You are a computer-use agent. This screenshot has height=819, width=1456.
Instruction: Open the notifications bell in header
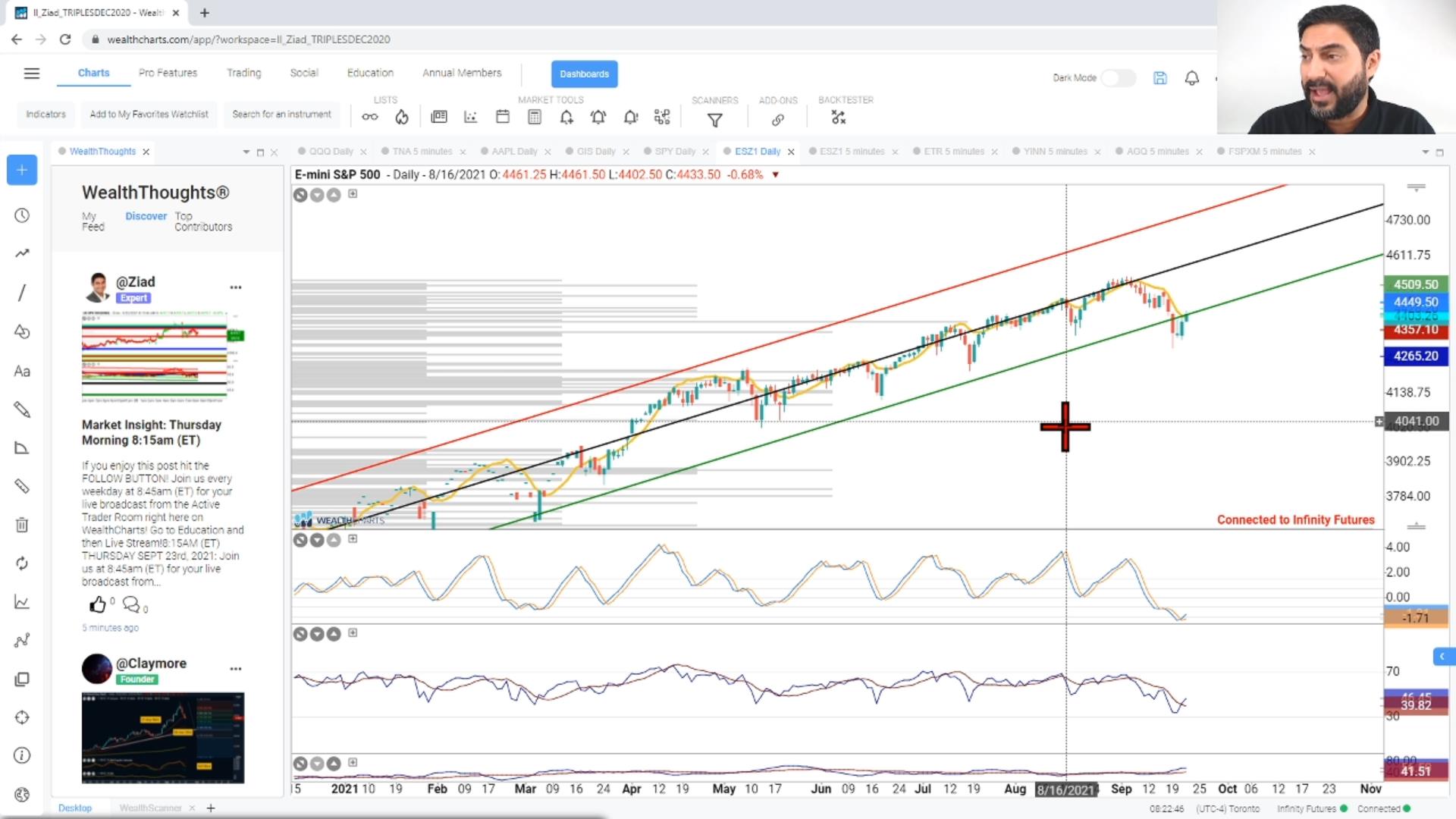1192,78
